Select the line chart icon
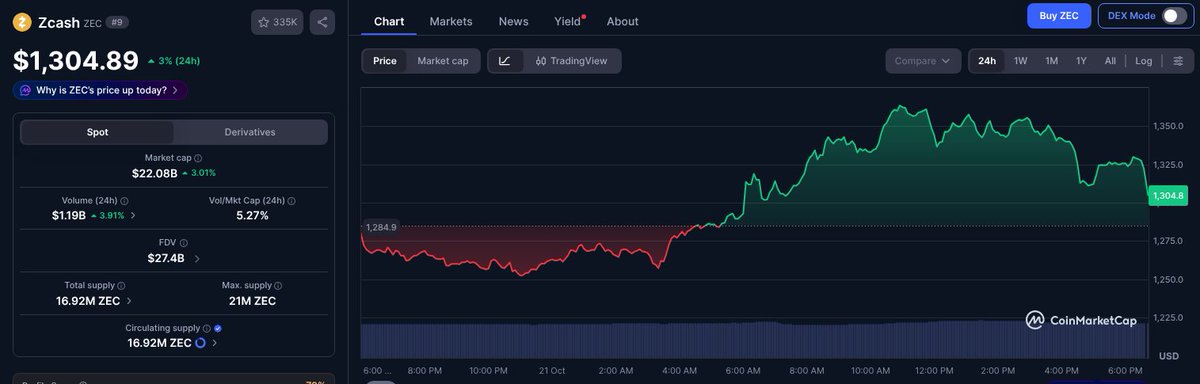The height and width of the screenshot is (384, 1200). [x=505, y=61]
